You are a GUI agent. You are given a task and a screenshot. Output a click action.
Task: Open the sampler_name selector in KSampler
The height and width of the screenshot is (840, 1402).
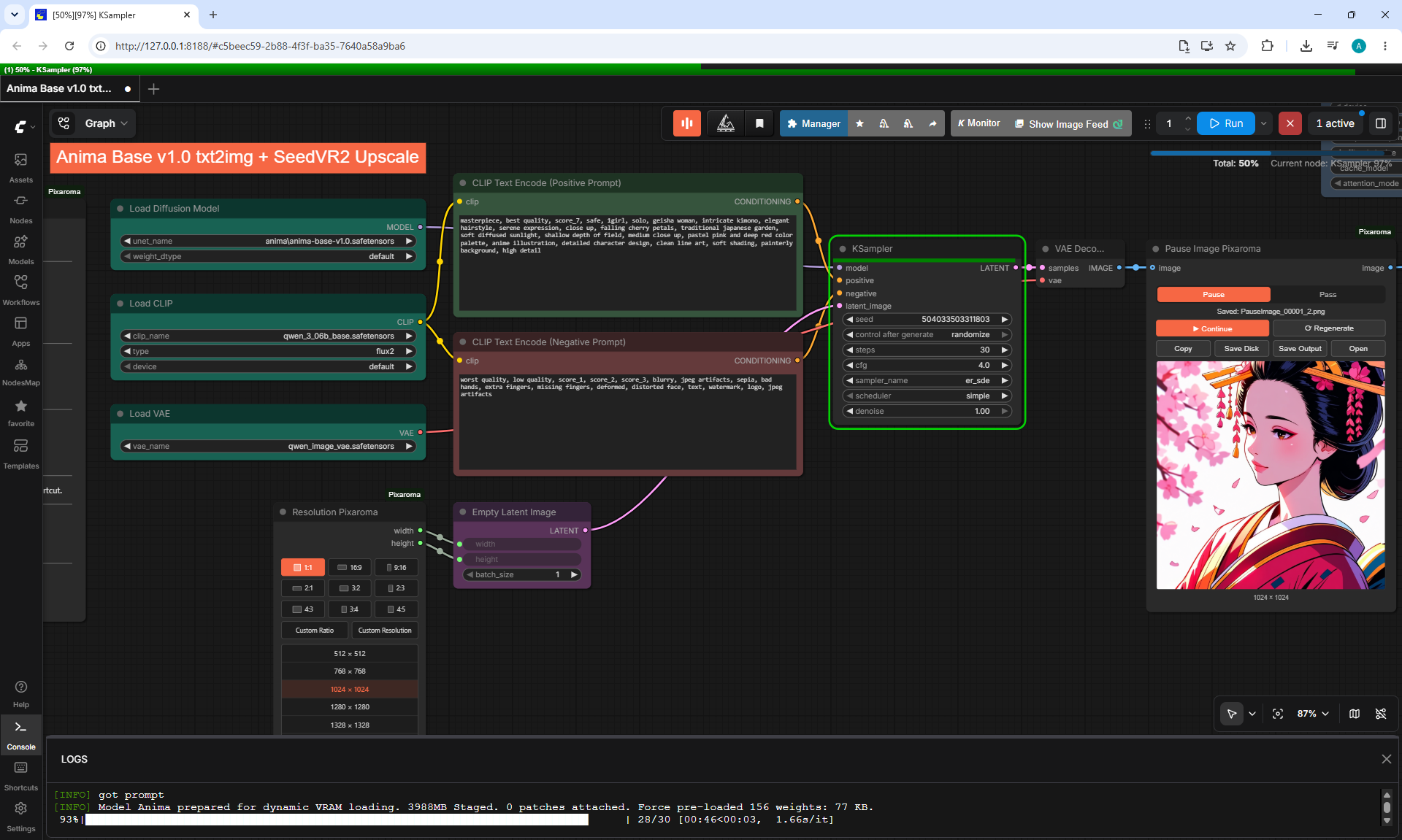pyautogui.click(x=927, y=380)
